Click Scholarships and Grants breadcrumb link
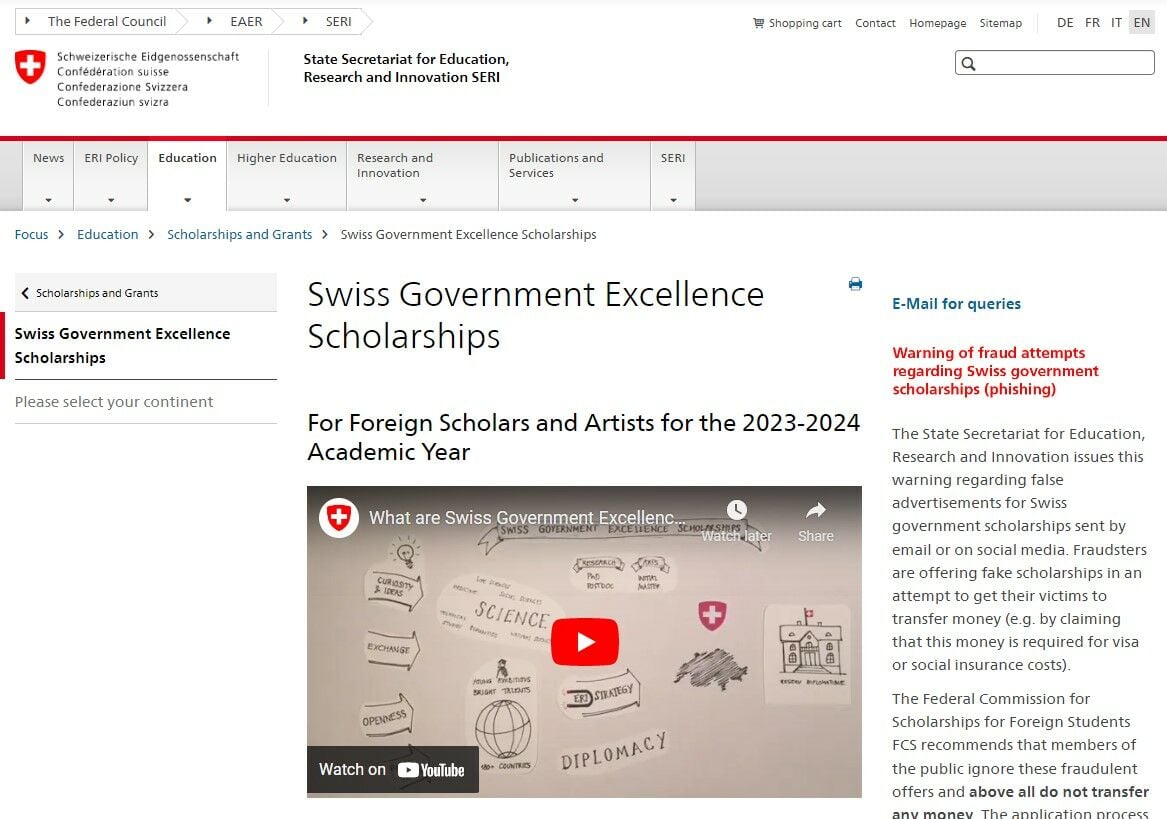The height and width of the screenshot is (819, 1167). click(x=239, y=235)
